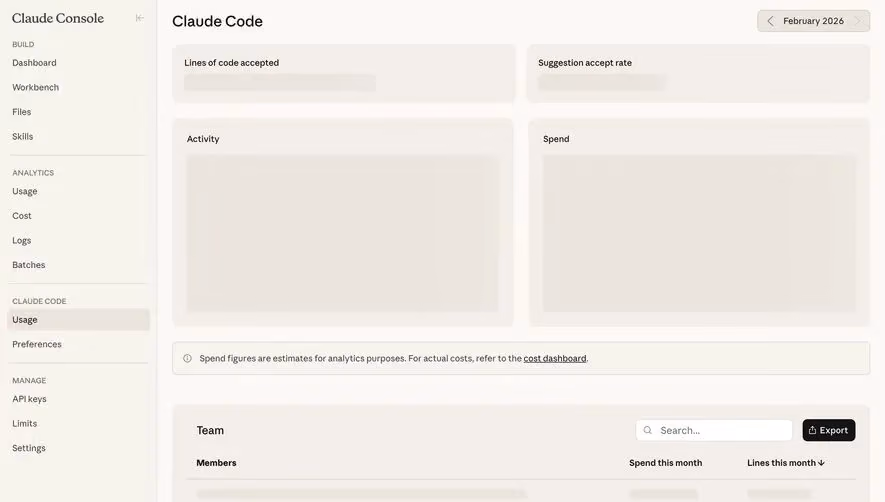The width and height of the screenshot is (885, 502).
Task: Click the February 2026 month label
Action: 813,21
